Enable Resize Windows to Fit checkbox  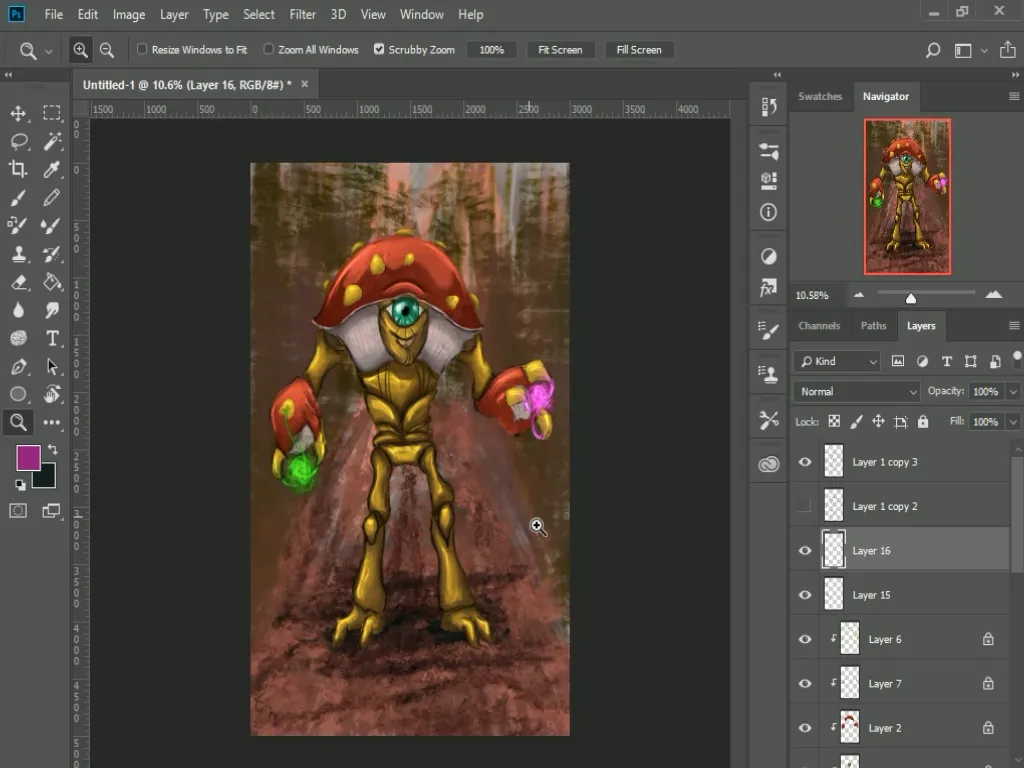click(x=142, y=49)
